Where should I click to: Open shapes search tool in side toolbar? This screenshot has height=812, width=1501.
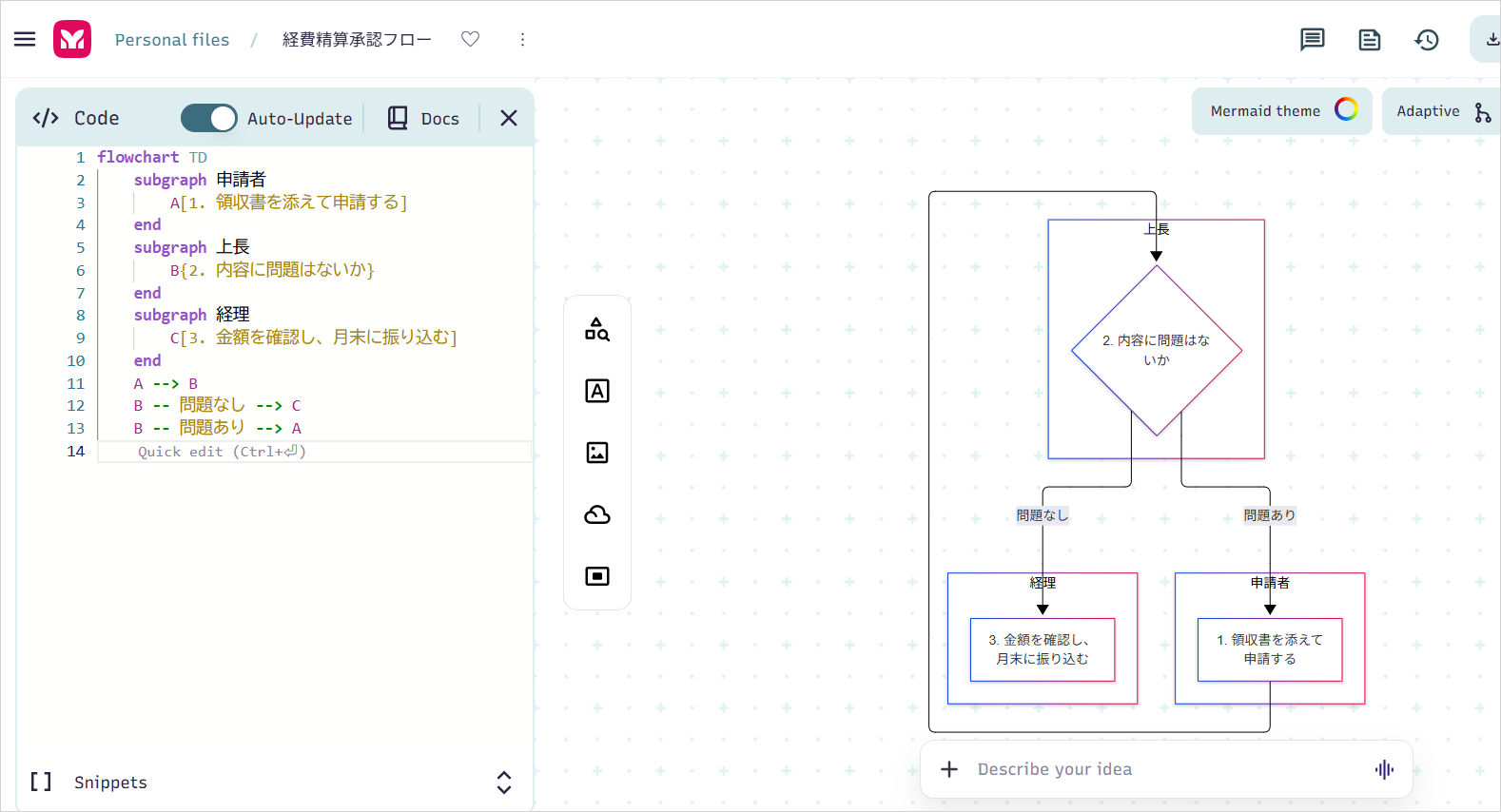coord(597,329)
